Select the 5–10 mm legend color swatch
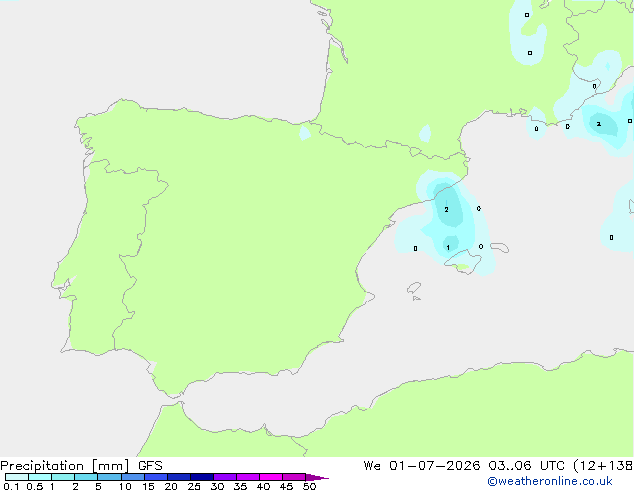The height and width of the screenshot is (490, 634). [x=109, y=477]
